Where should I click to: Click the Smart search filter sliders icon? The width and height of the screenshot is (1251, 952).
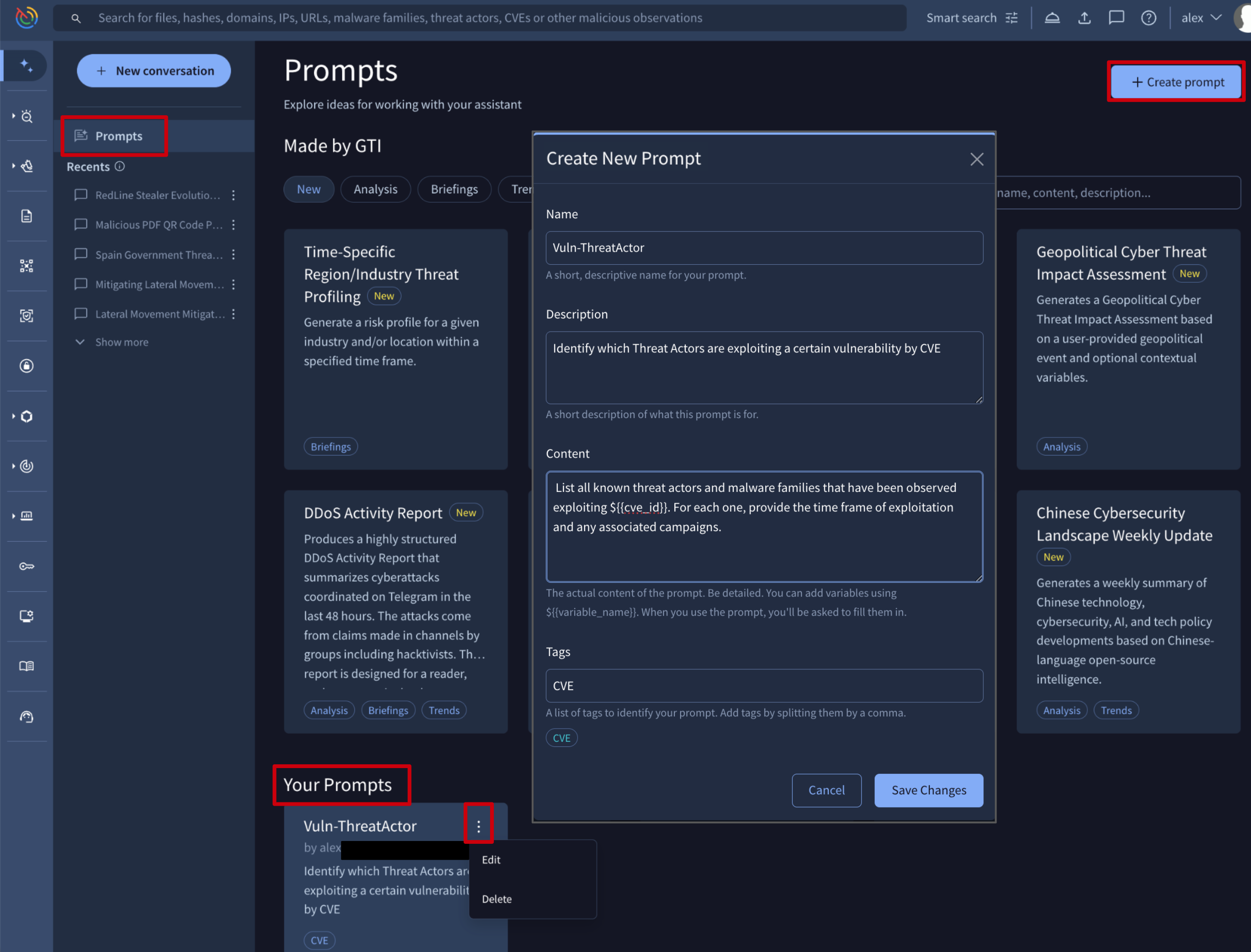(x=1012, y=18)
